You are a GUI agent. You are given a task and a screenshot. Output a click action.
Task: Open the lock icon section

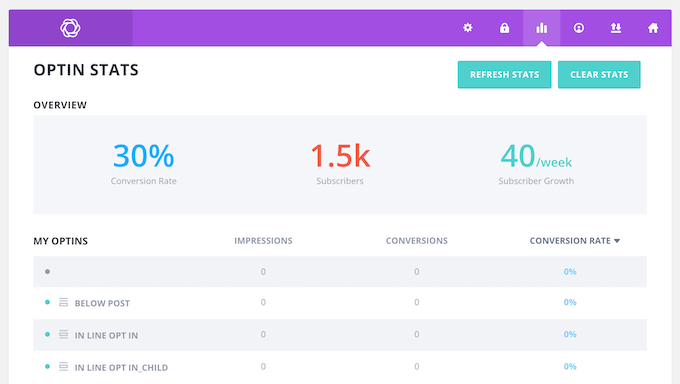point(504,28)
